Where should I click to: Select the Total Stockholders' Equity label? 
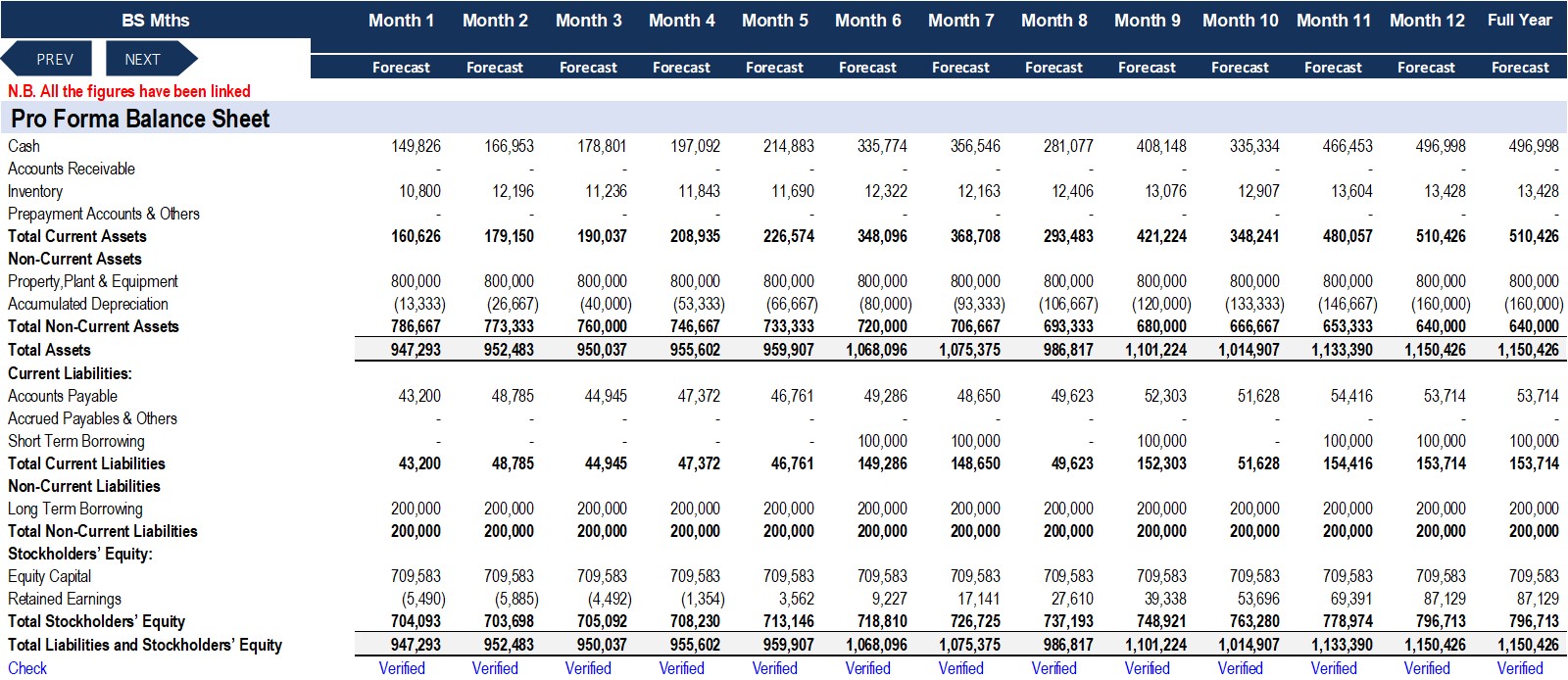pyautogui.click(x=96, y=621)
